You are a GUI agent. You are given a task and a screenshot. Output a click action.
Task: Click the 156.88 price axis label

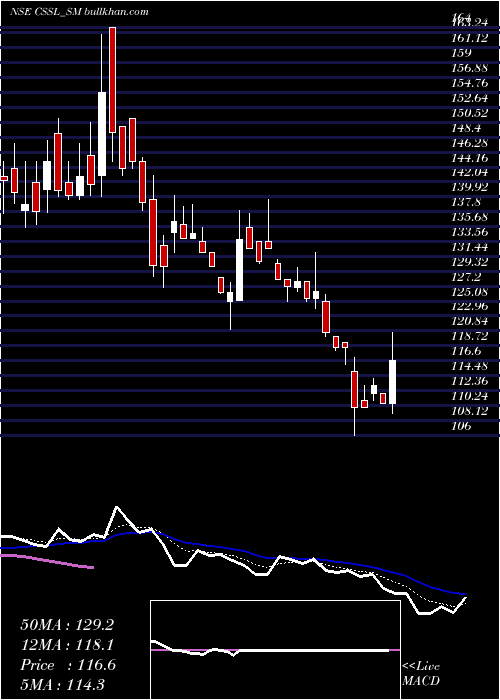[x=470, y=68]
